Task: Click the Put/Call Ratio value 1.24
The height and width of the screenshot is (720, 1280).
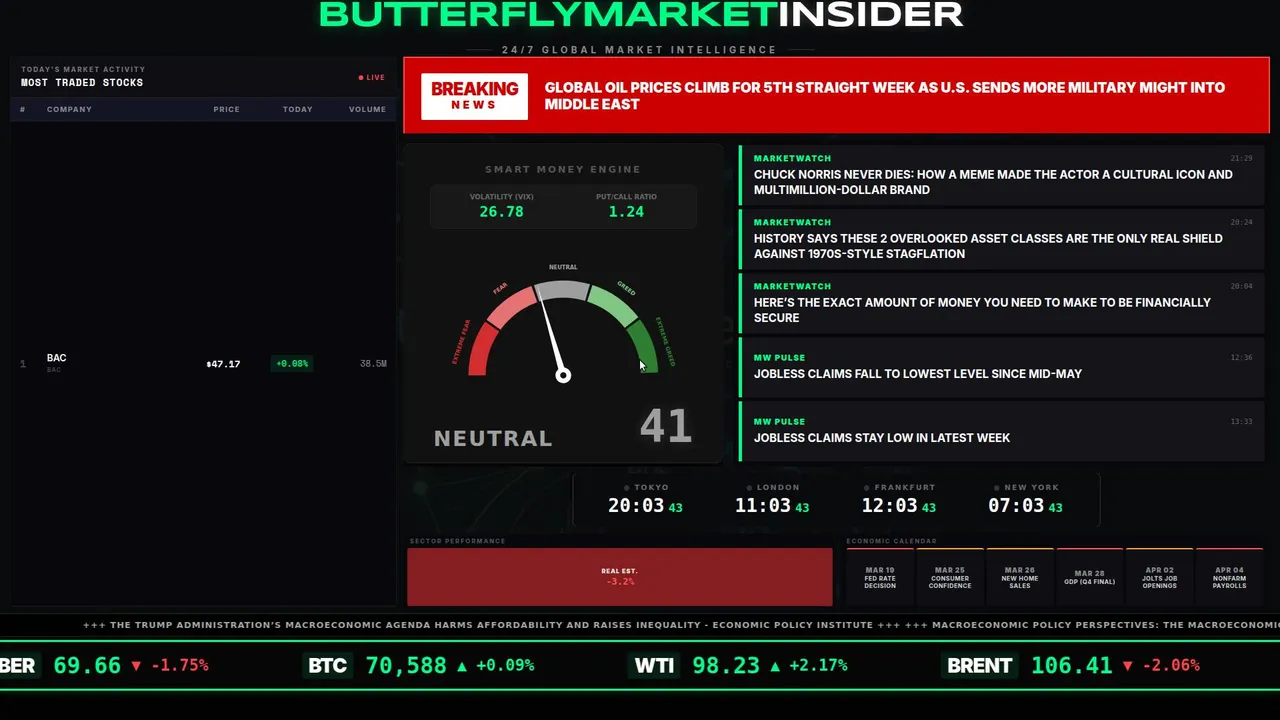Action: click(x=626, y=211)
